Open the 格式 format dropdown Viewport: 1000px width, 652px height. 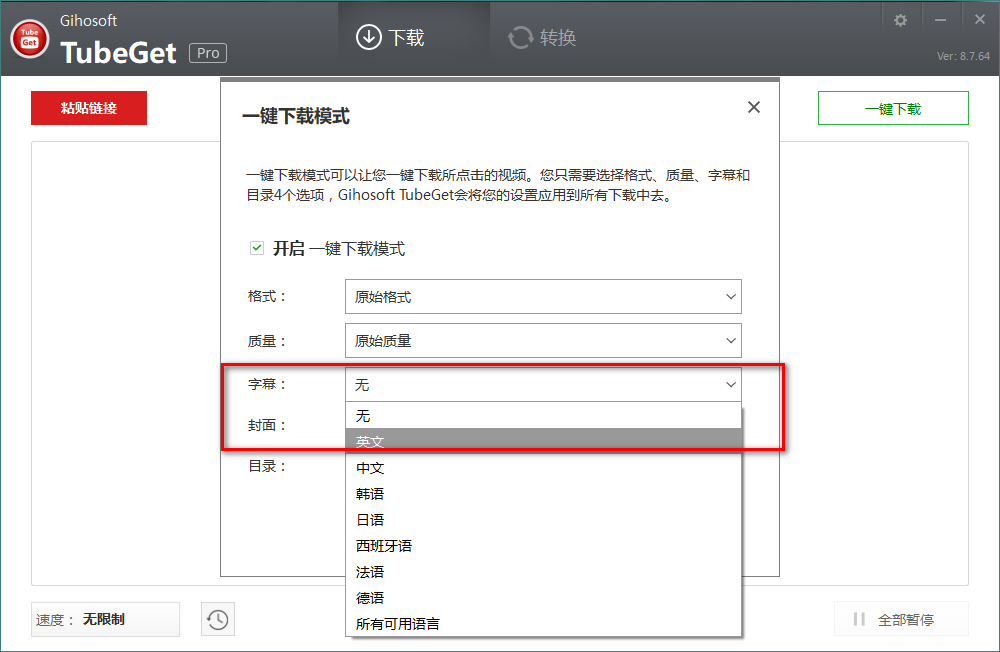click(x=543, y=296)
